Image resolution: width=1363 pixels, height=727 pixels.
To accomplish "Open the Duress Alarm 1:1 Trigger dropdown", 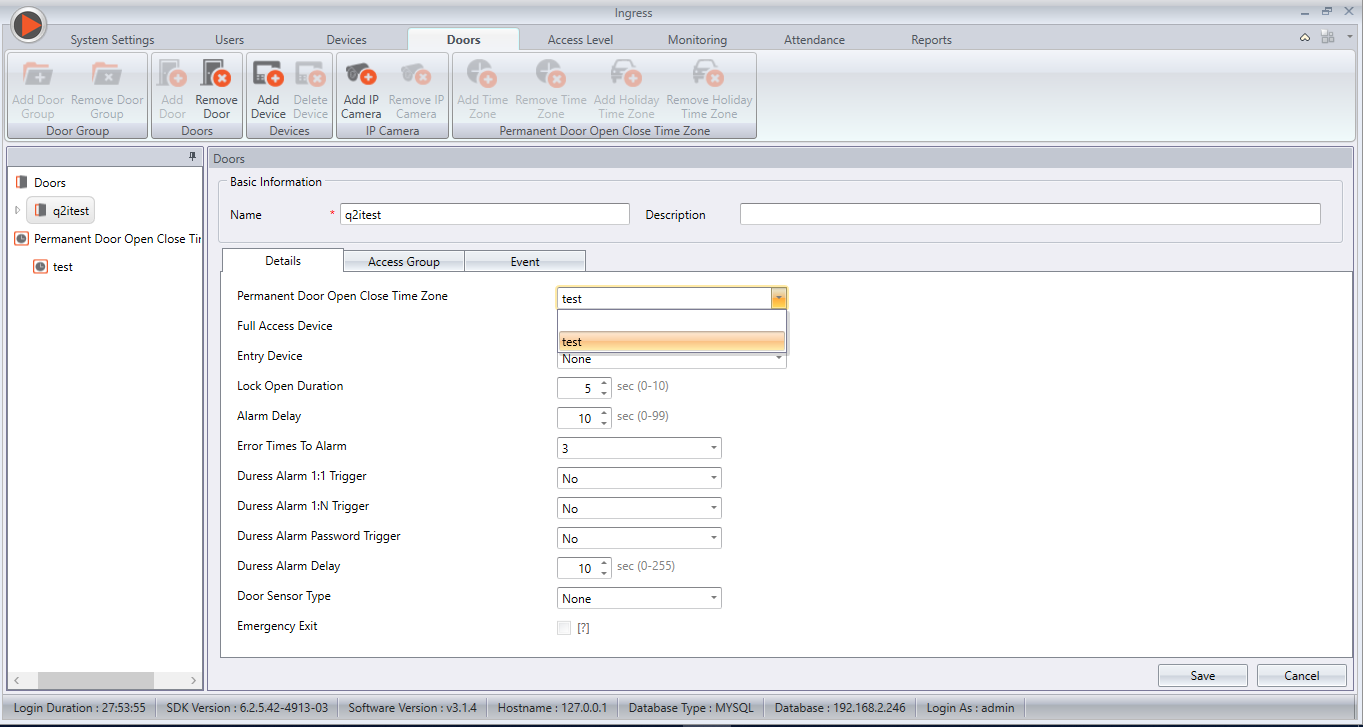I will [639, 478].
